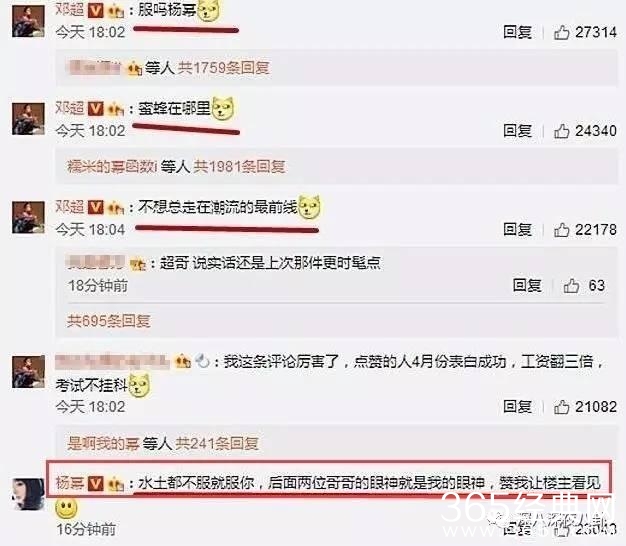Reply to the 超哥 sub-comment
The image size is (626, 546).
click(x=527, y=286)
